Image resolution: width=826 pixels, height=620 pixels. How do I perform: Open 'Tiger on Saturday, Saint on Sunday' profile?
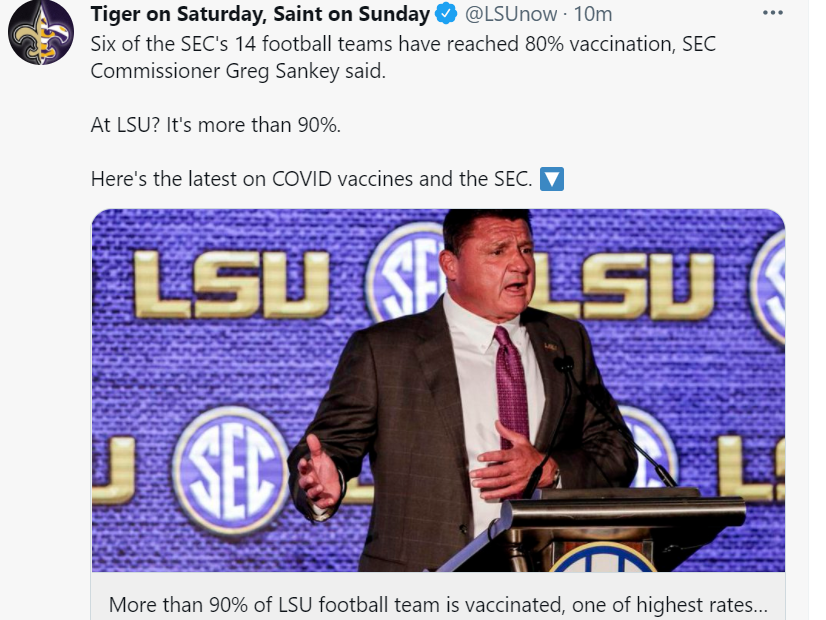pos(260,15)
